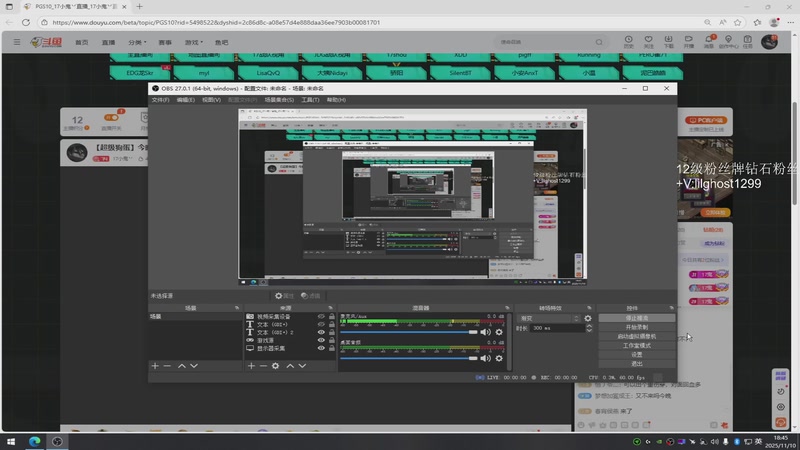
Task: Move source down in Sources list
Action: coord(302,366)
